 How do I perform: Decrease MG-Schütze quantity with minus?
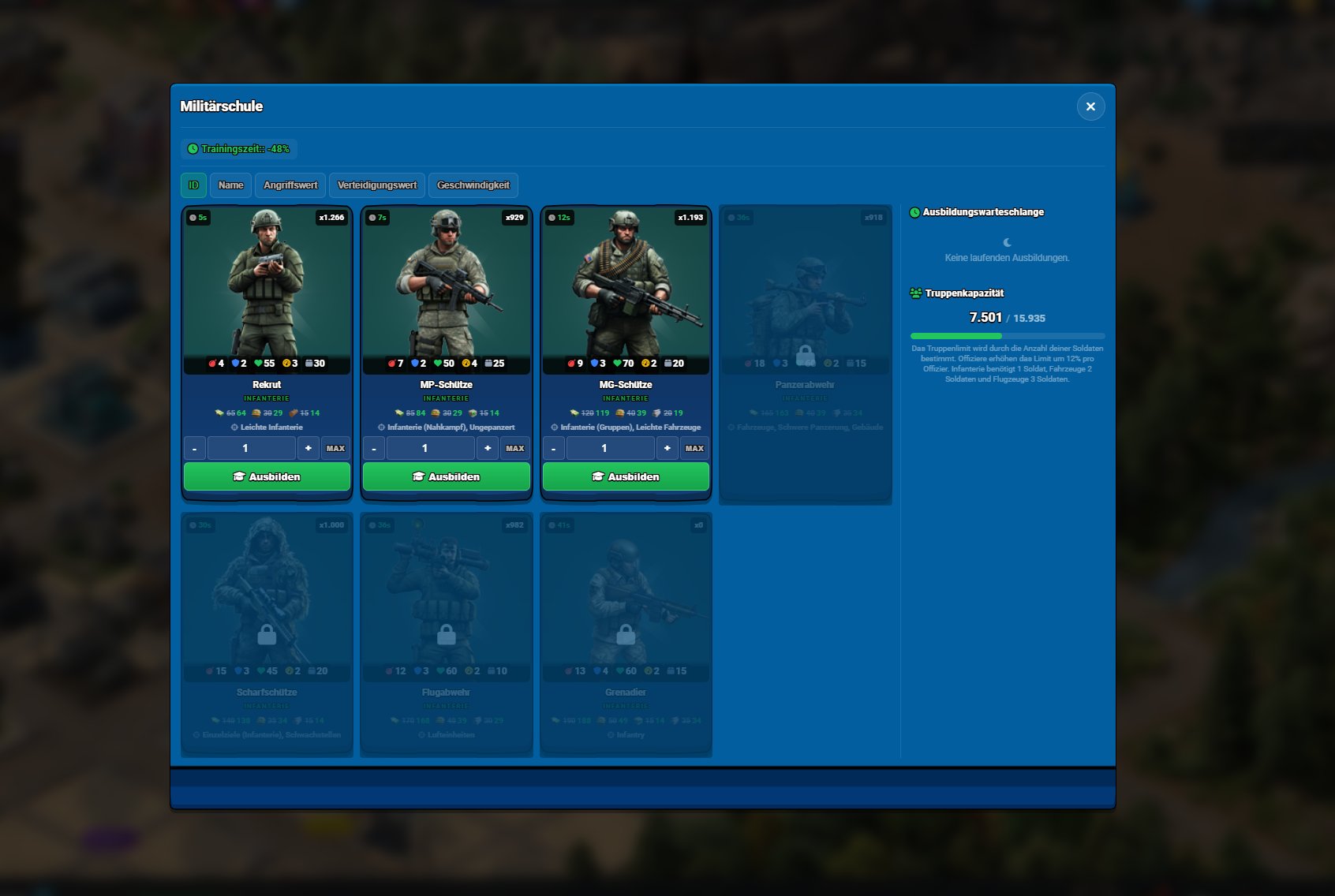(x=553, y=448)
